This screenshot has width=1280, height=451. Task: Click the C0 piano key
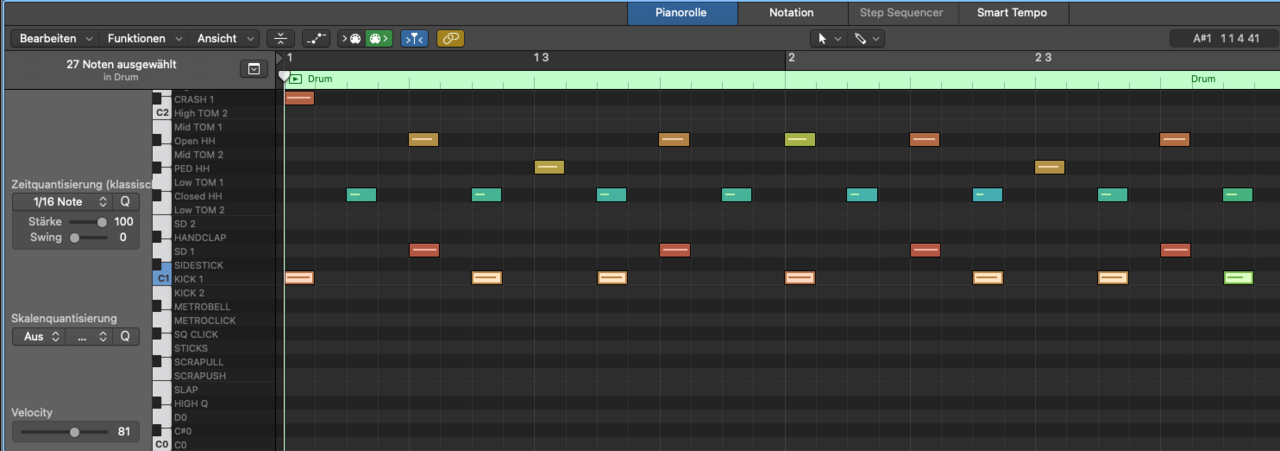(162, 444)
